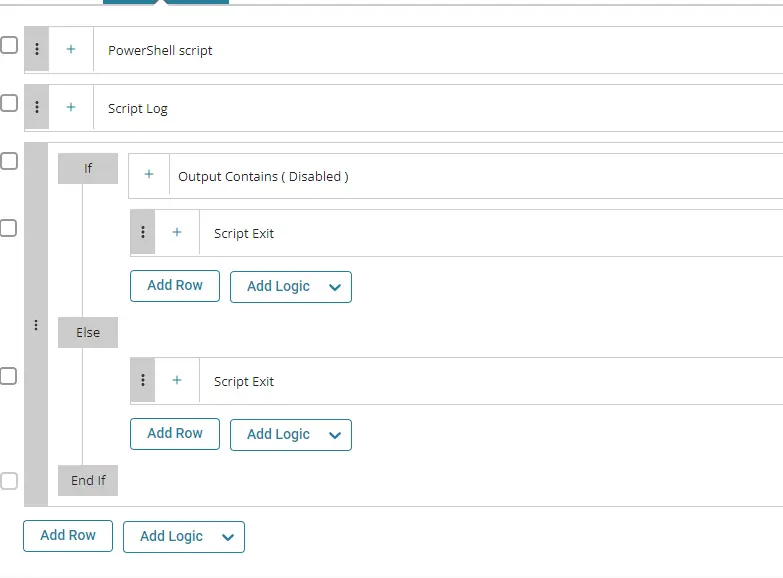Click Add Row under the If branch
Viewport: 783px width, 578px height.
pyautogui.click(x=175, y=286)
